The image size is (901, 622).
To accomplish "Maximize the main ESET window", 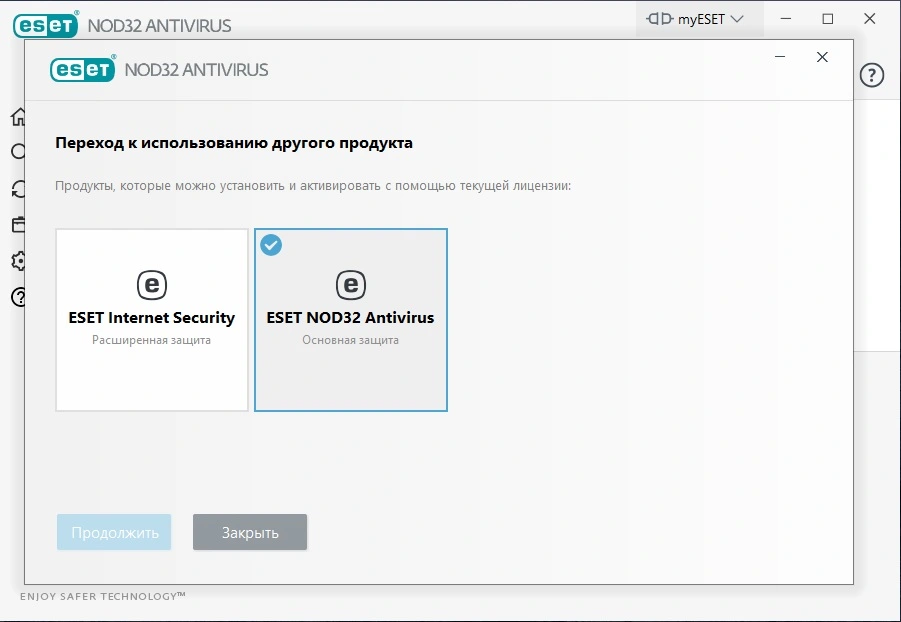I will click(828, 19).
